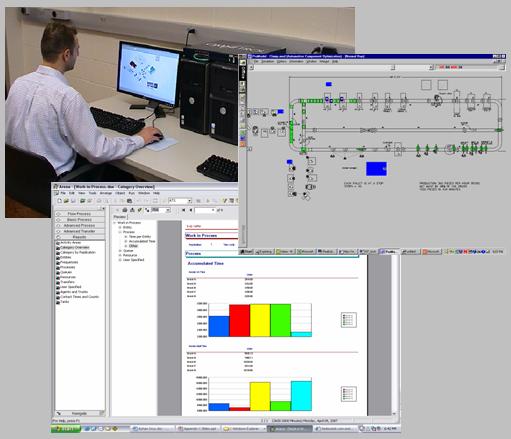Viewport: 511px width, 439px height.
Task: Open the Edit menu in Arena
Action: point(72,193)
